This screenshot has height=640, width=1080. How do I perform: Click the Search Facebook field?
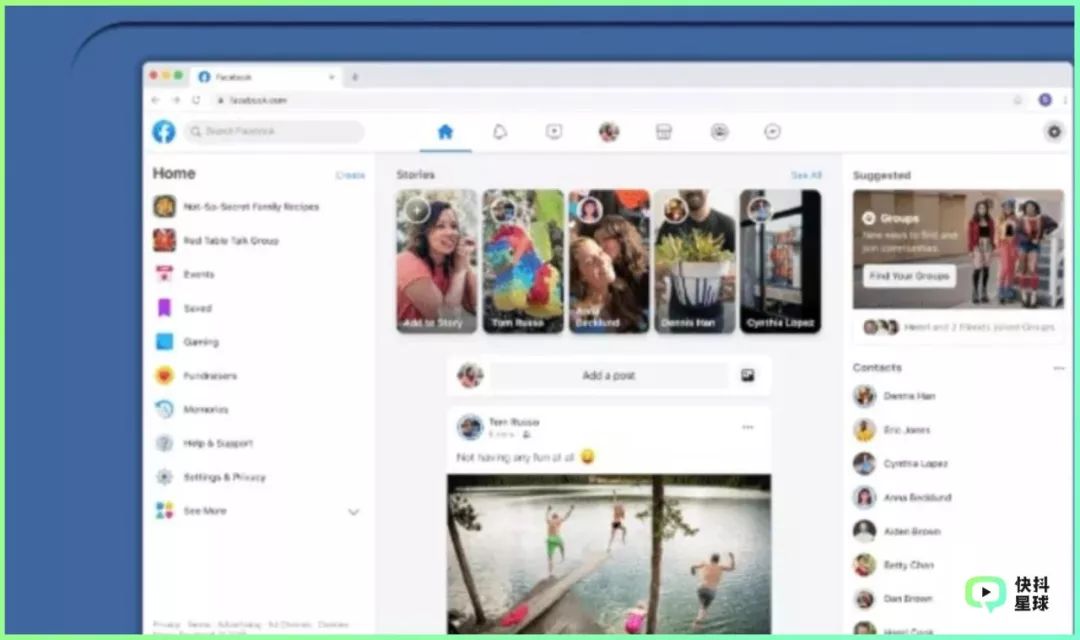[274, 132]
